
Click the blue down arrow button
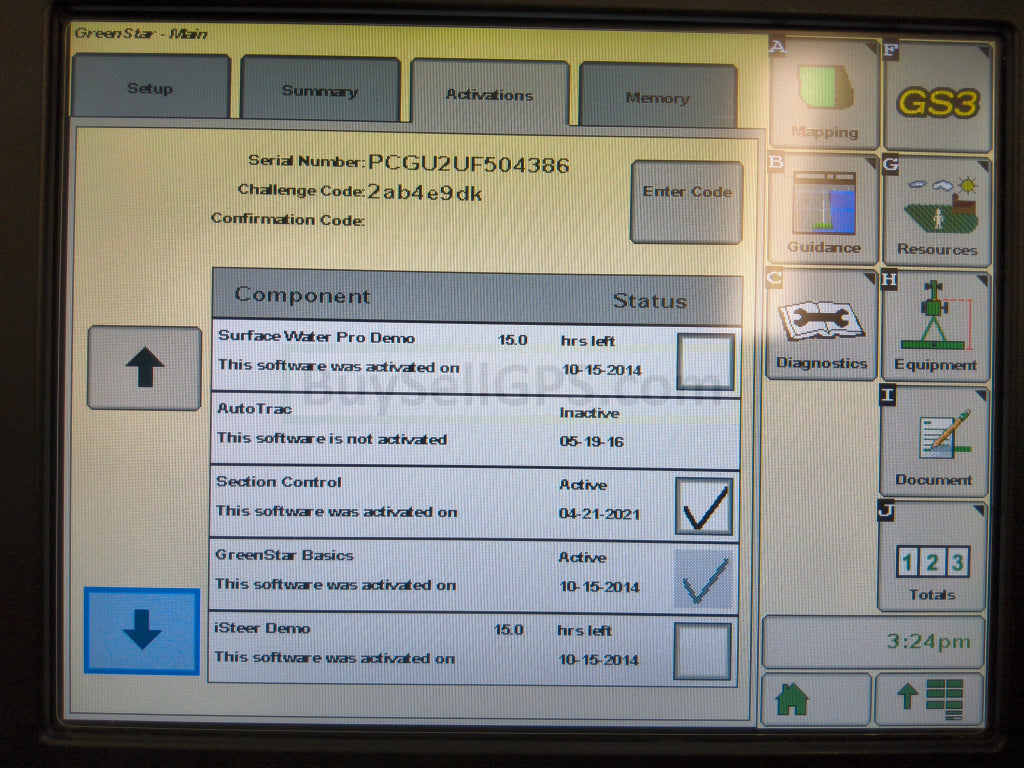(x=142, y=631)
